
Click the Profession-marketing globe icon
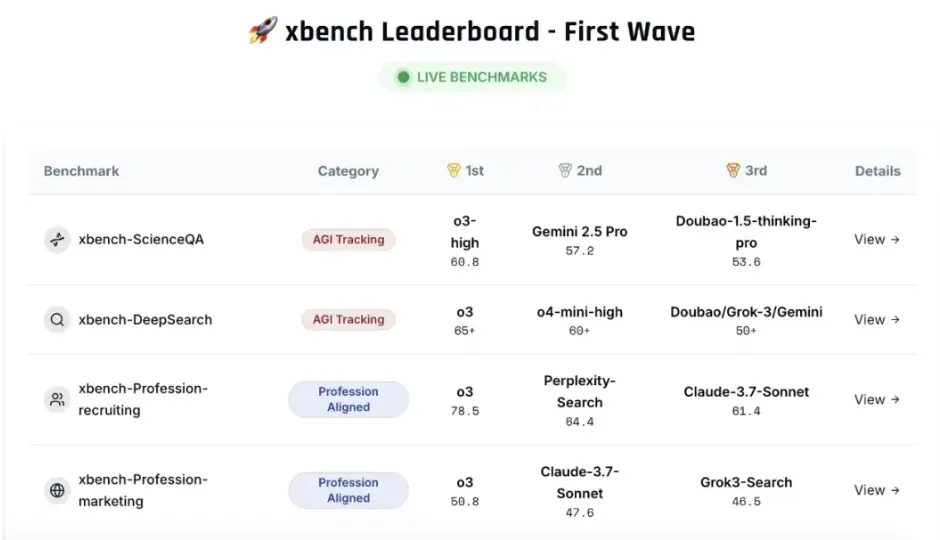(x=57, y=490)
